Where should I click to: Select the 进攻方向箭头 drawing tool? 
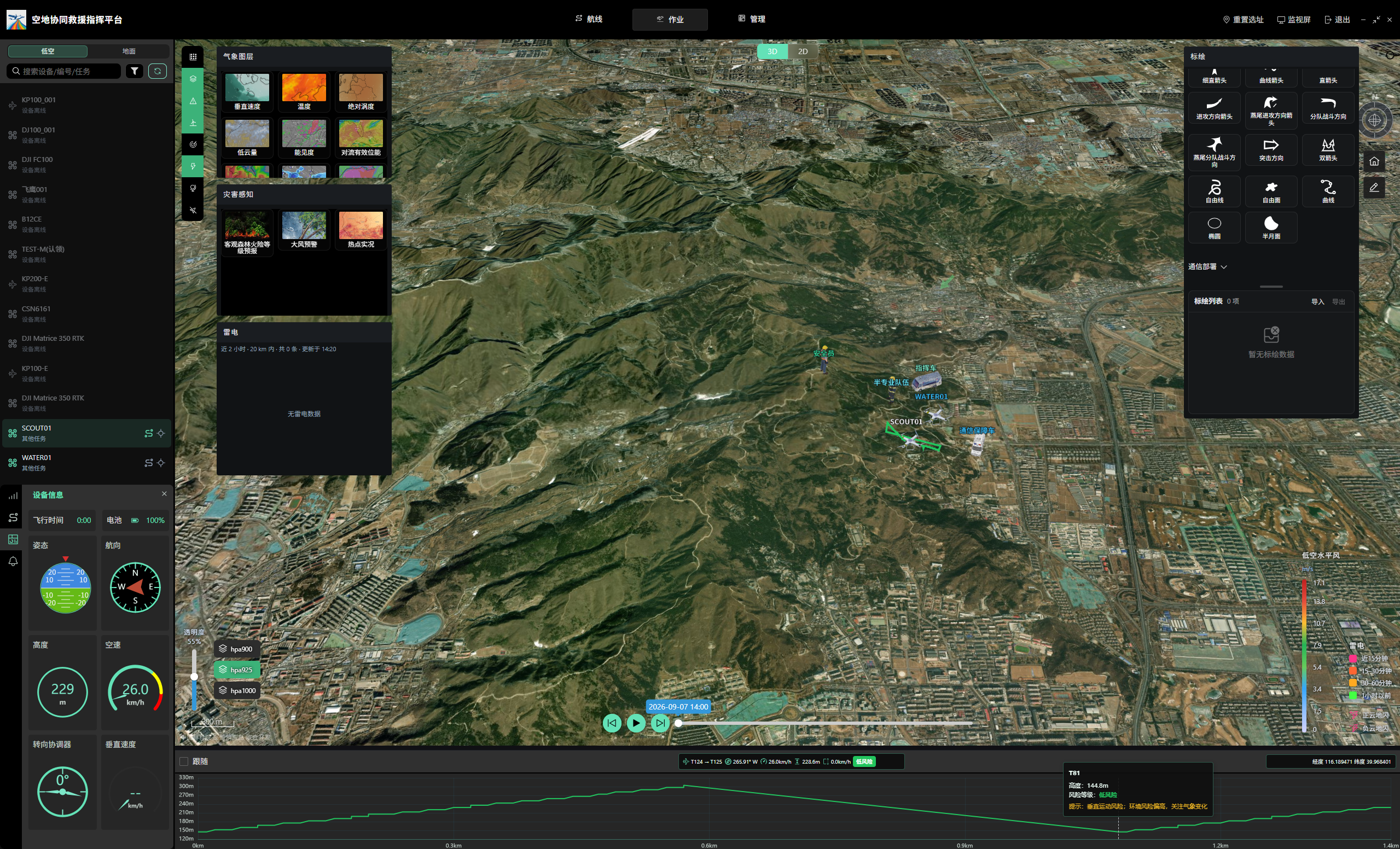point(1214,107)
